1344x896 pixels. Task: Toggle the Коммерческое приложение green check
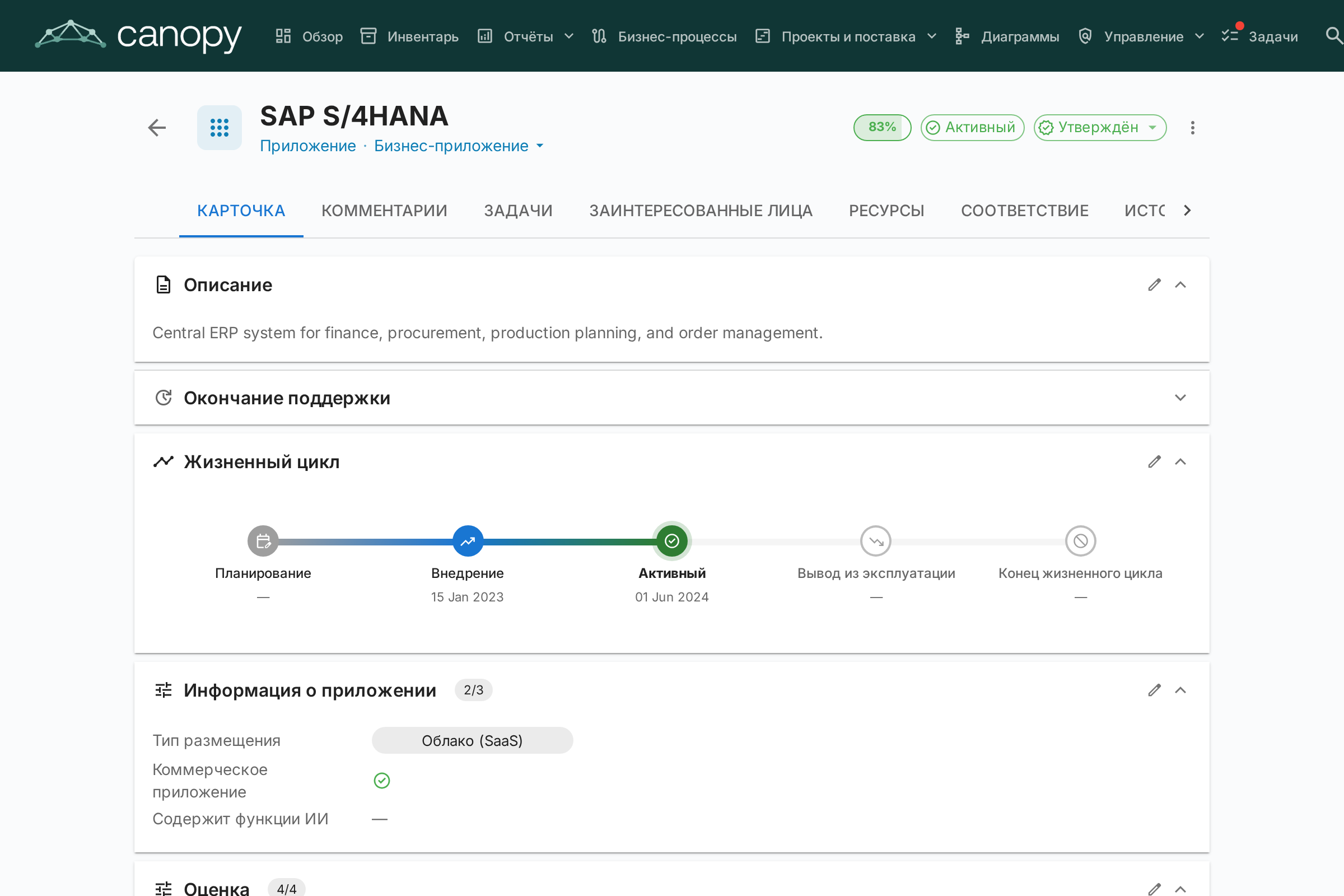pos(382,781)
